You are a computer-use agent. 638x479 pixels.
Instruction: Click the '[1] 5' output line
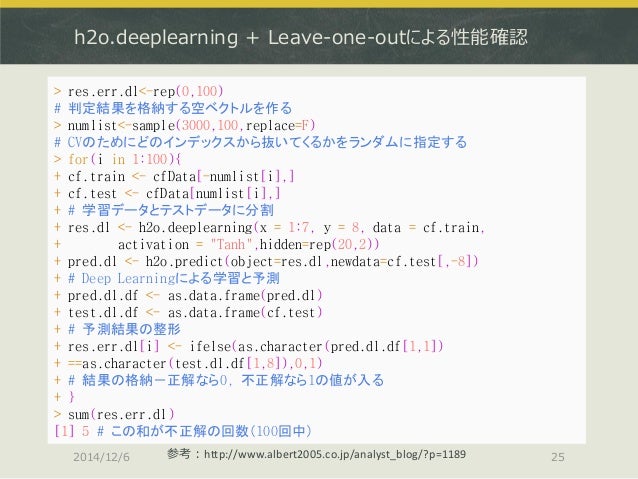pyautogui.click(x=183, y=431)
